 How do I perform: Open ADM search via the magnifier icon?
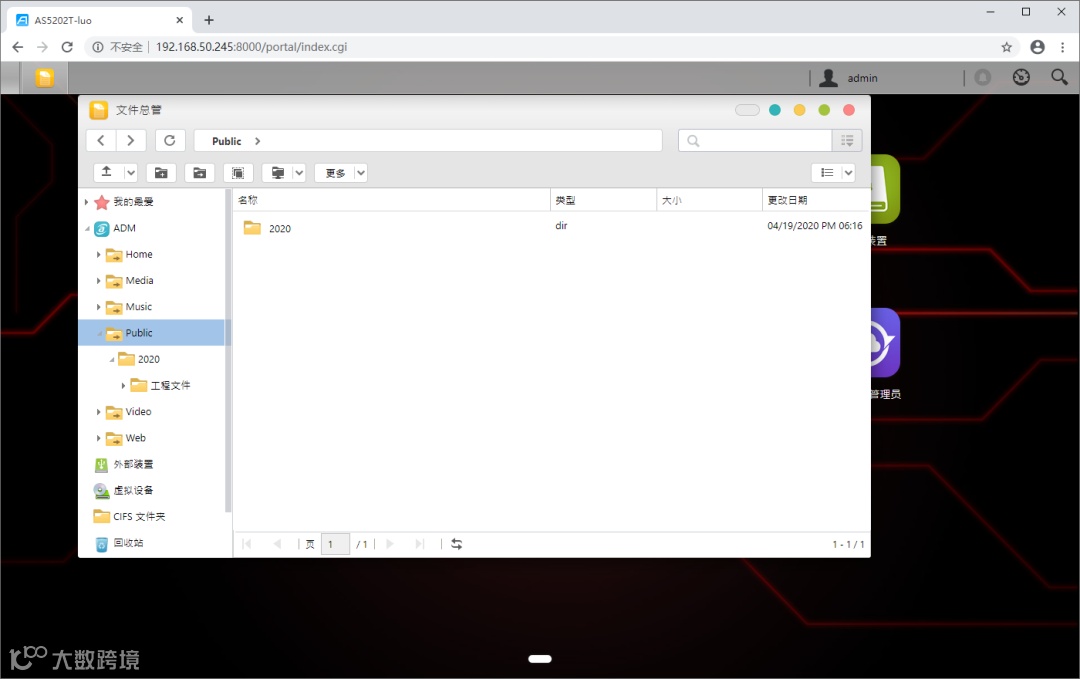pos(1059,77)
